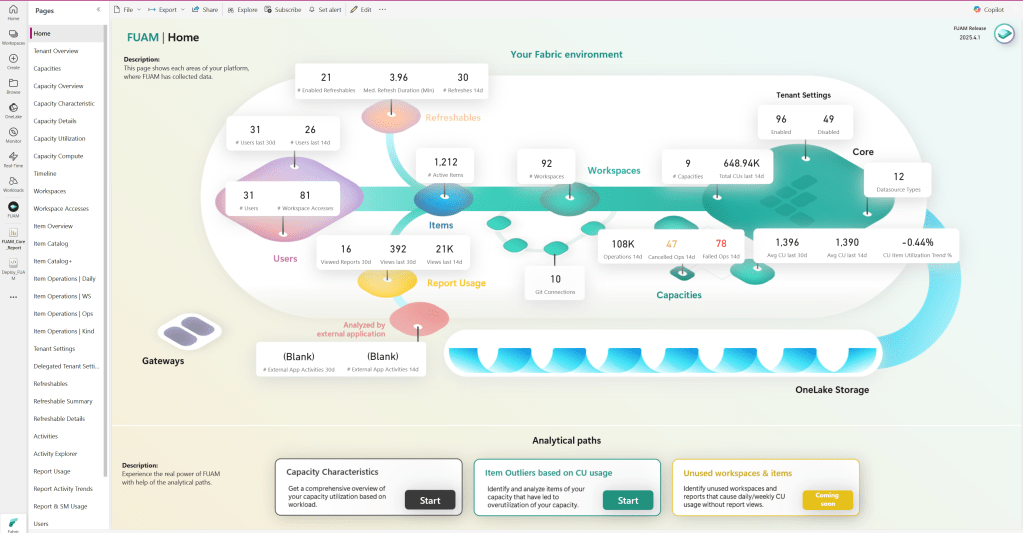This screenshot has height=533, width=1023.
Task: Open the Browse folder icon
Action: coord(13,84)
